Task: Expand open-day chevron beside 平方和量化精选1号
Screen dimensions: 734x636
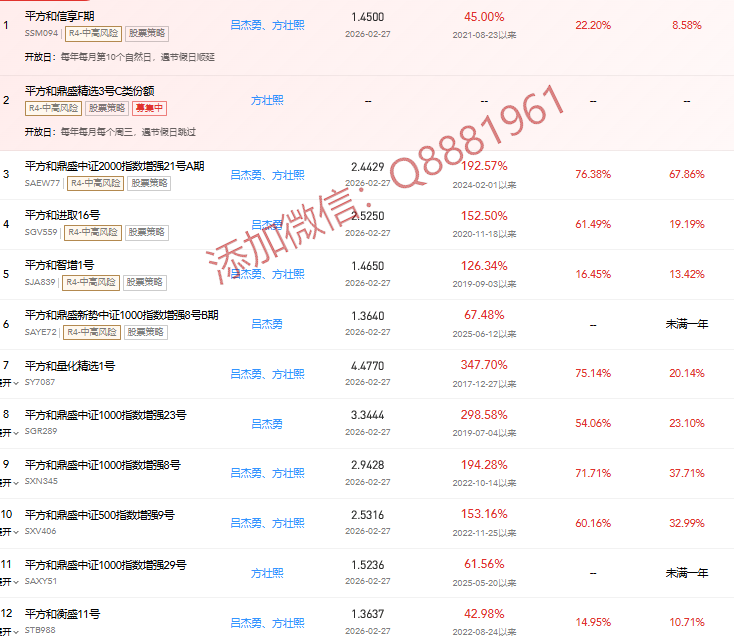Action: pyautogui.click(x=14, y=382)
